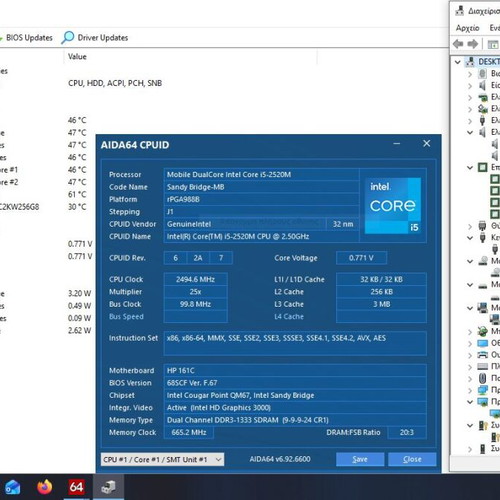Click Driver Updates text link
500x500 pixels.
(x=103, y=38)
